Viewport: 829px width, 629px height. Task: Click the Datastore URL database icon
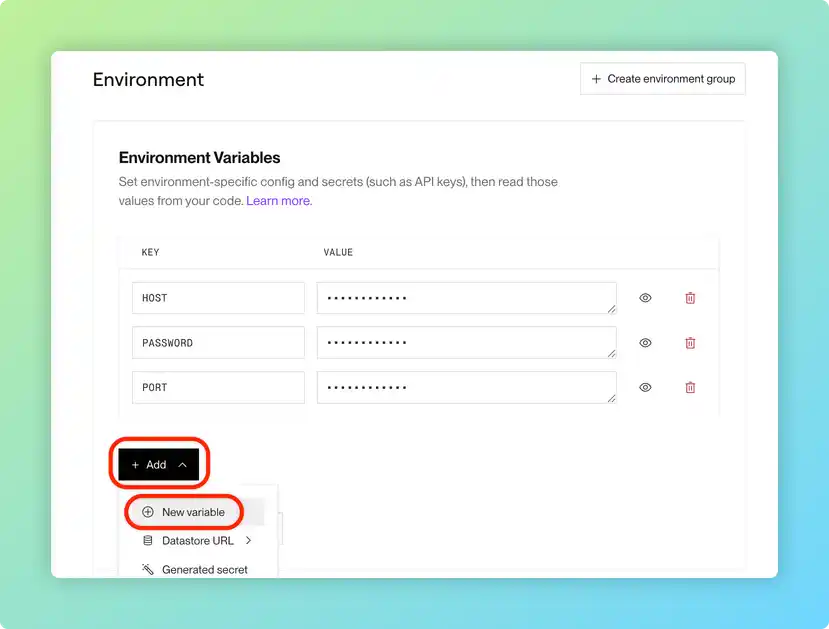[148, 541]
